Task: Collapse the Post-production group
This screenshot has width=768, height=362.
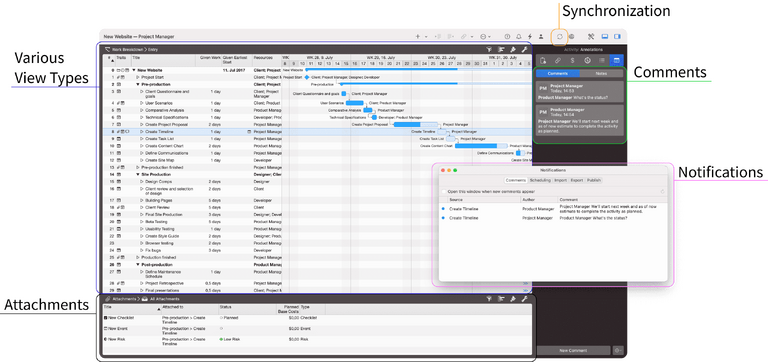Action: coord(138,265)
